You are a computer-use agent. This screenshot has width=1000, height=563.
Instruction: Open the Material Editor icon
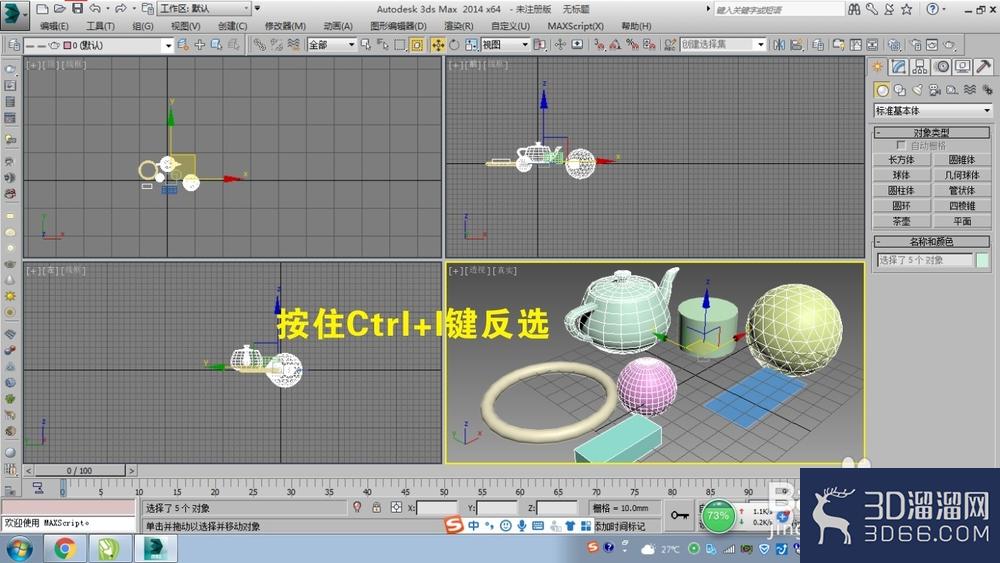895,45
